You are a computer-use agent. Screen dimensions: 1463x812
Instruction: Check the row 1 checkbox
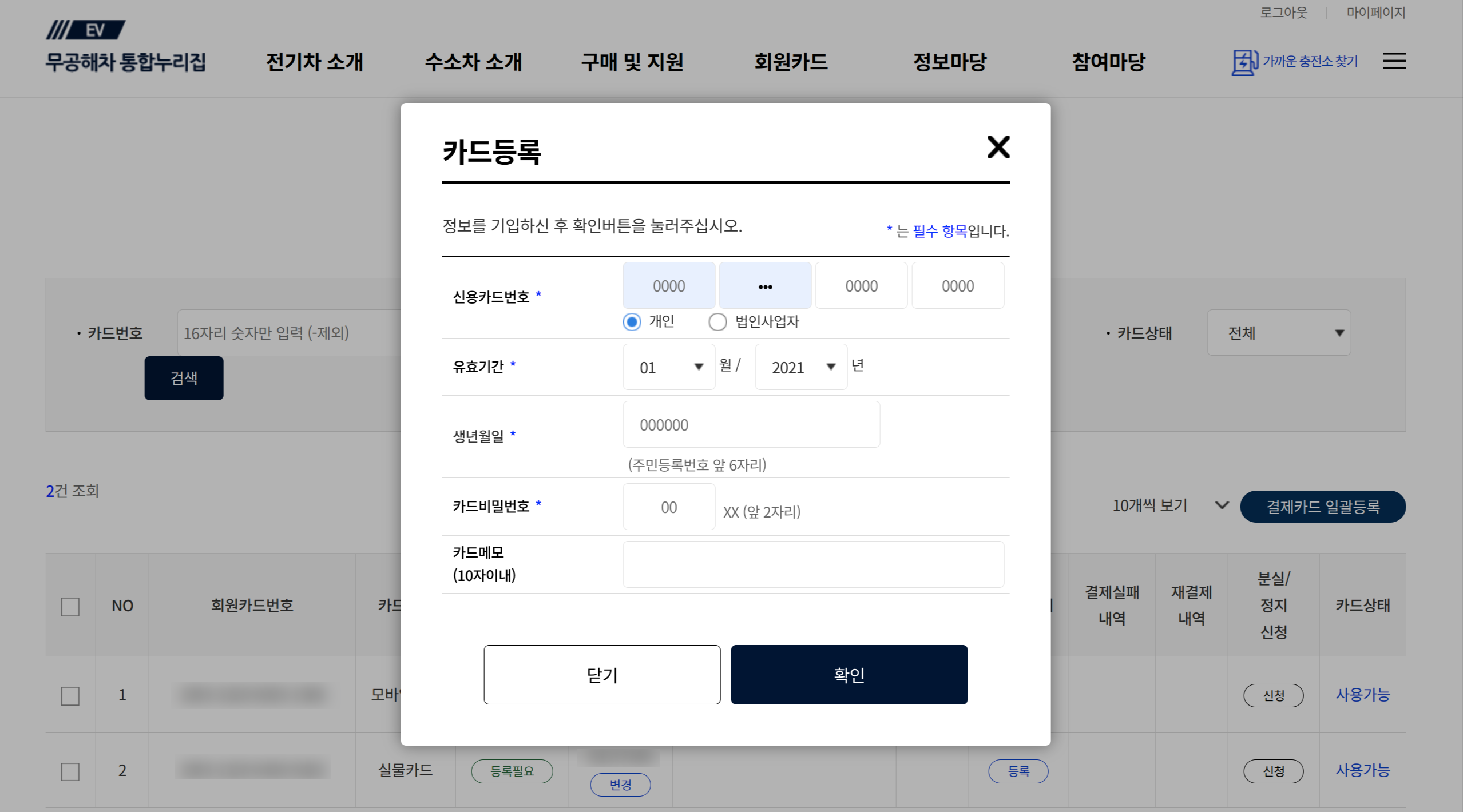pos(70,695)
